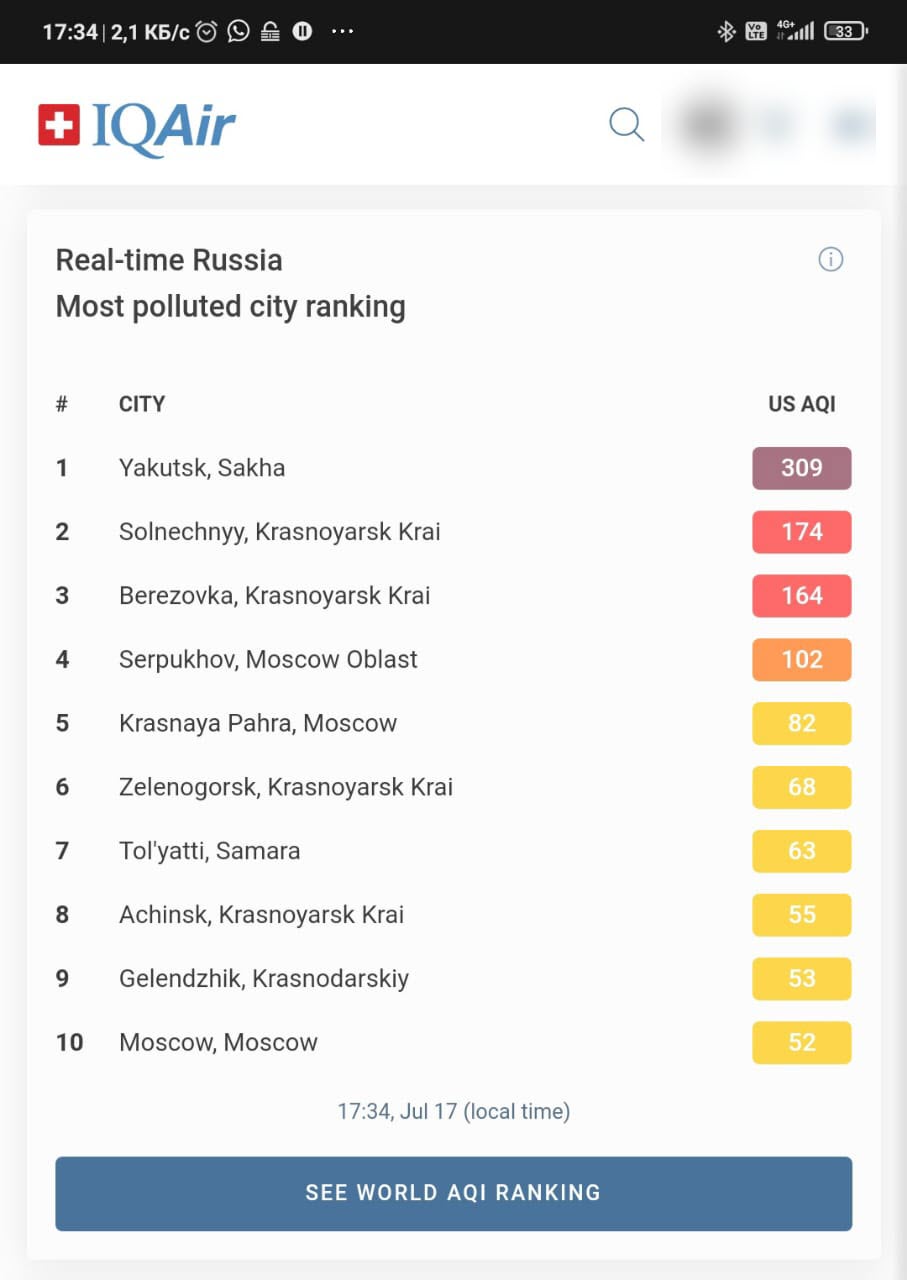Click the ranking info icon
The width and height of the screenshot is (907, 1280).
coord(830,260)
